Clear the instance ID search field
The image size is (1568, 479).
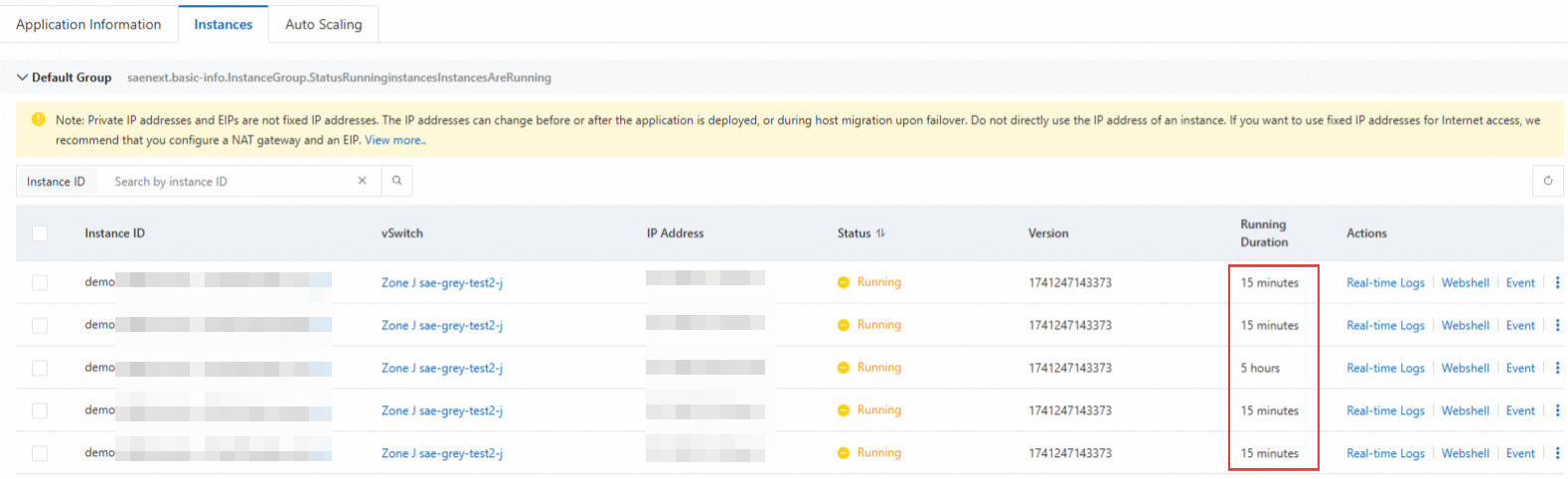pyautogui.click(x=362, y=181)
